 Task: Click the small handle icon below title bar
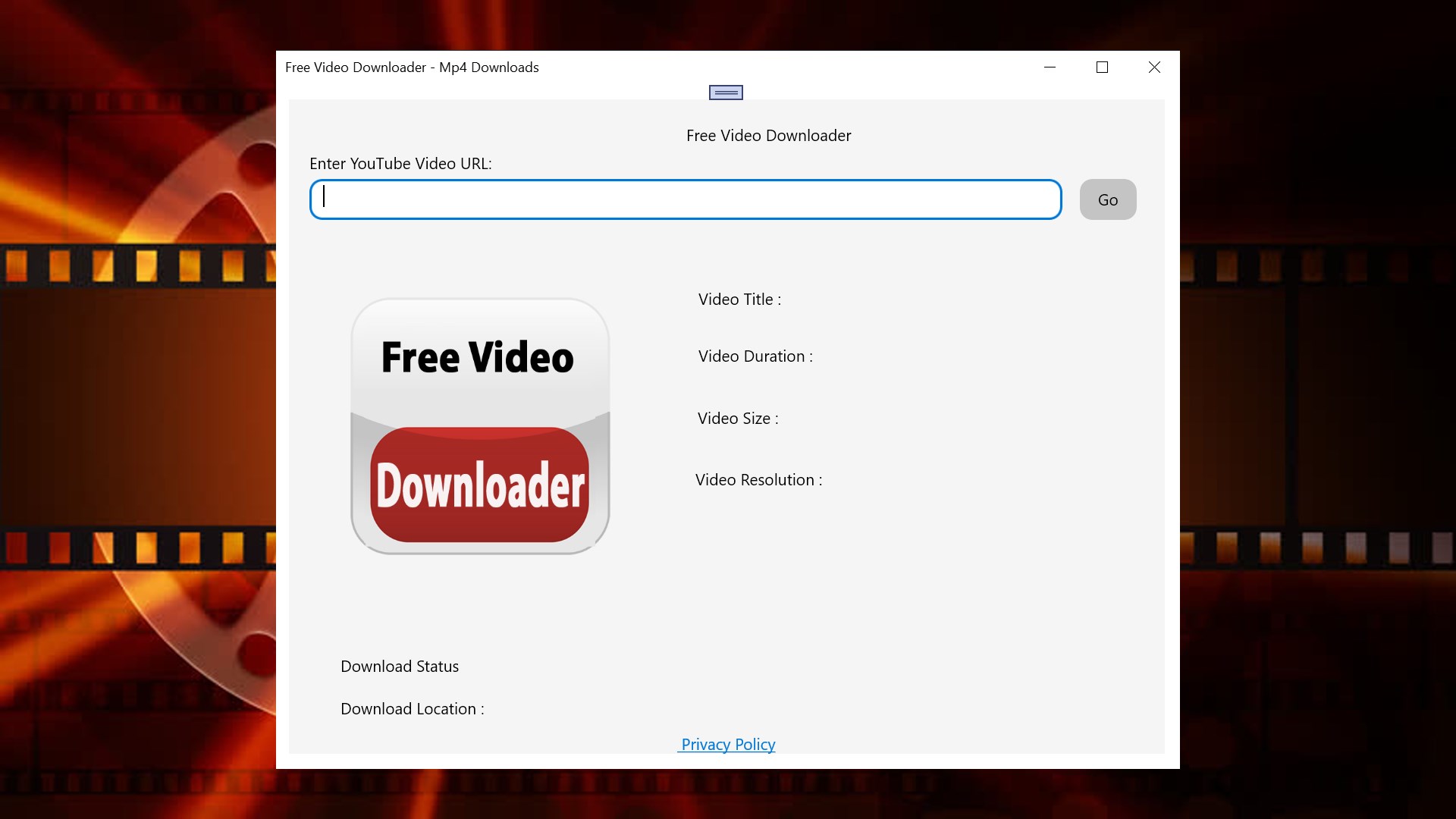(x=726, y=93)
